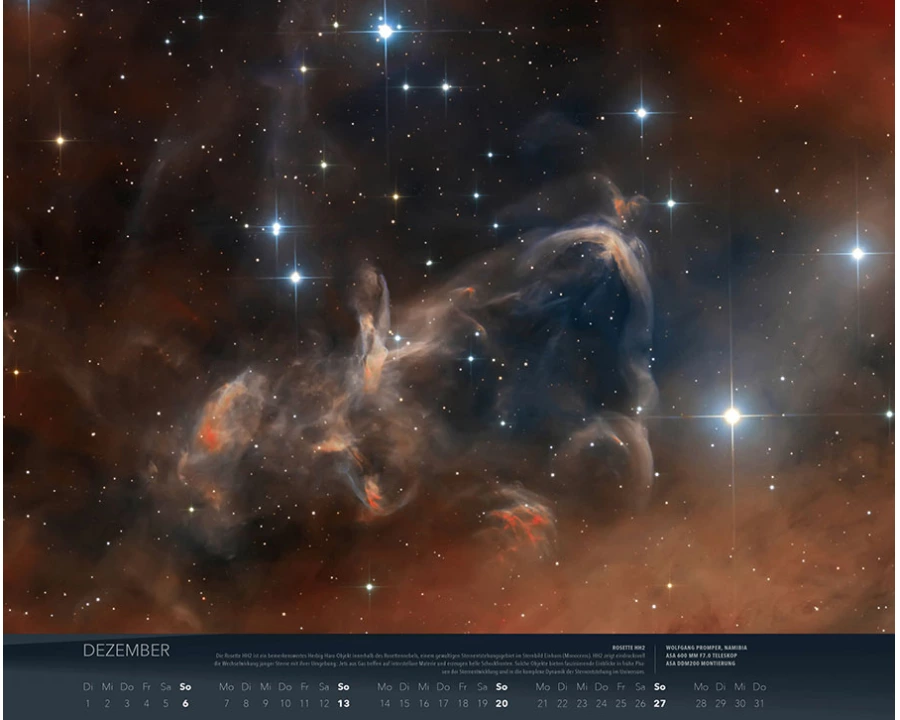Select date 17 in the third week
900x720 pixels.
(443, 703)
